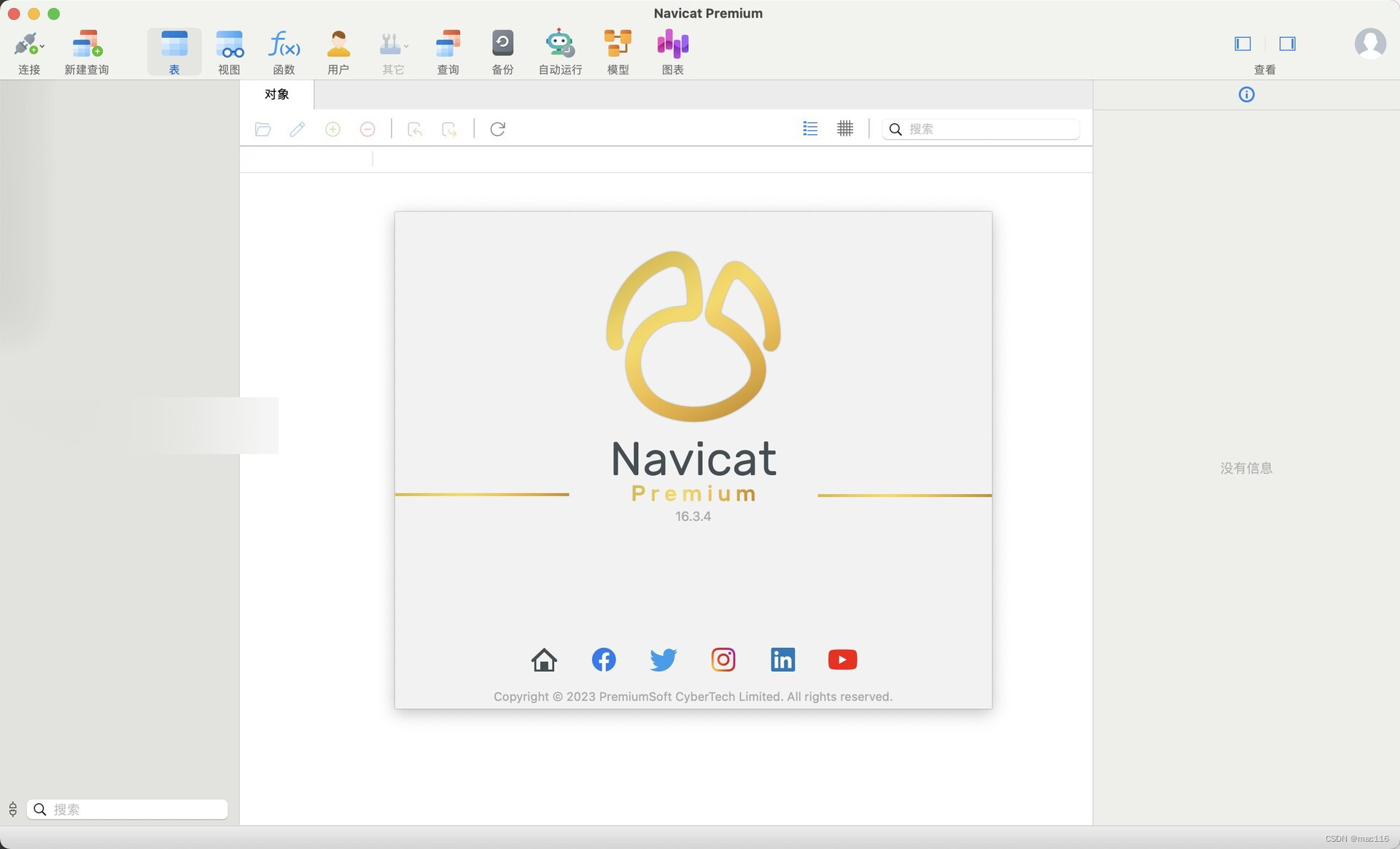Image resolution: width=1400 pixels, height=849 pixels.
Task: Expand the 连接 dropdown arrow
Action: pyautogui.click(x=42, y=47)
